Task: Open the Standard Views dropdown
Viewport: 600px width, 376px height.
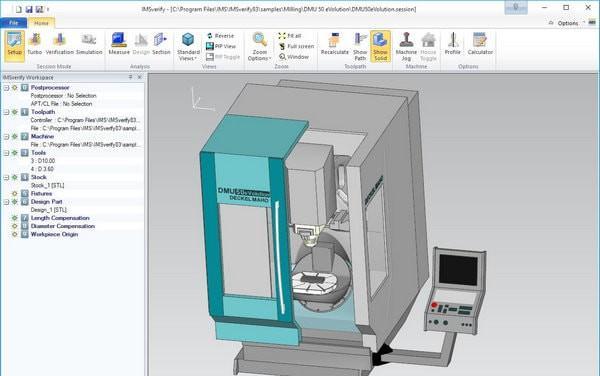Action: tap(188, 47)
